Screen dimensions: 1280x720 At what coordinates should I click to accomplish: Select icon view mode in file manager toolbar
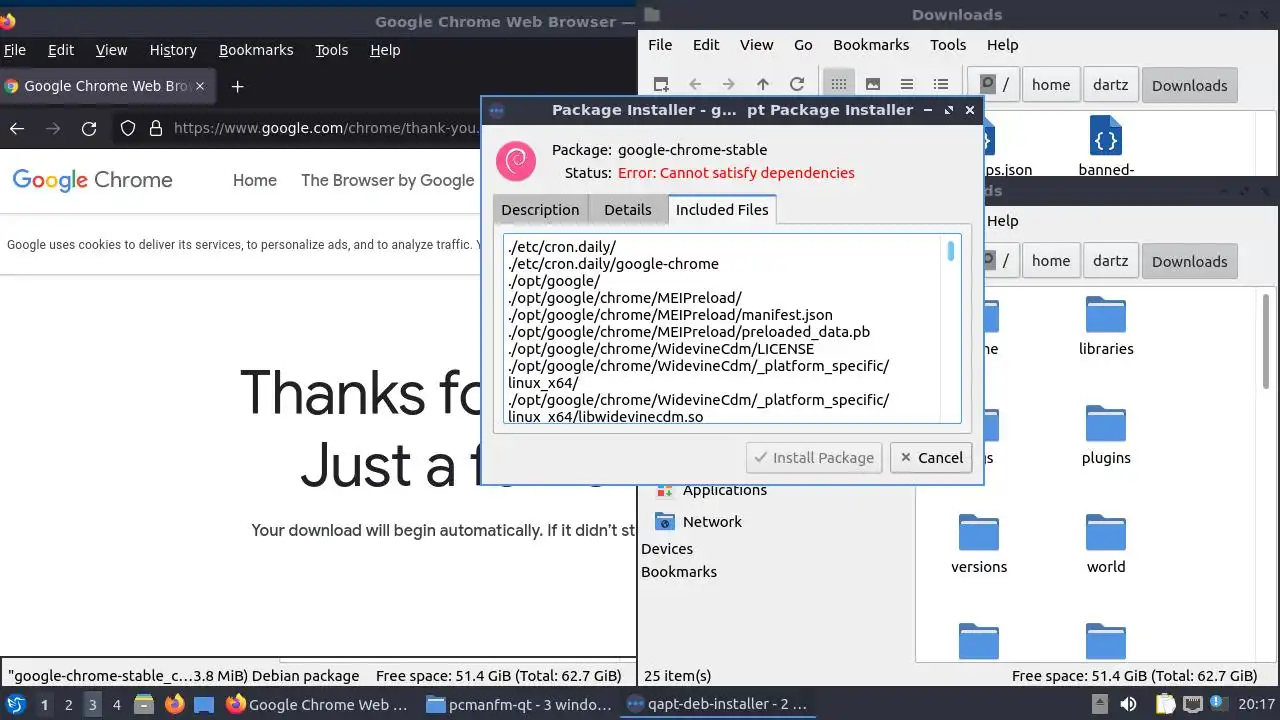click(x=839, y=85)
